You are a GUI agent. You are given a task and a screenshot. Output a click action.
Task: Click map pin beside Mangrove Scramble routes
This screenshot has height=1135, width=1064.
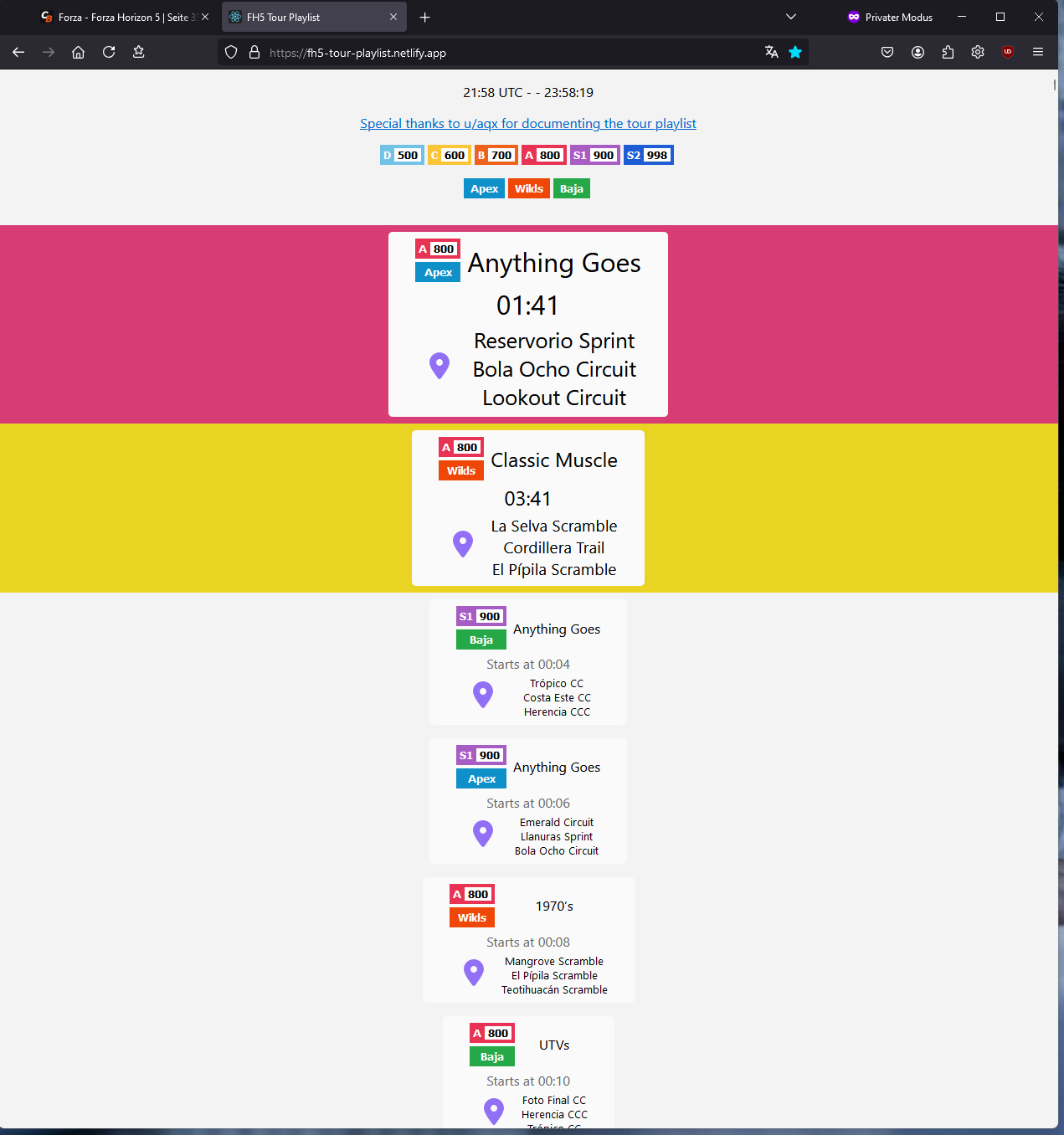coord(474,973)
